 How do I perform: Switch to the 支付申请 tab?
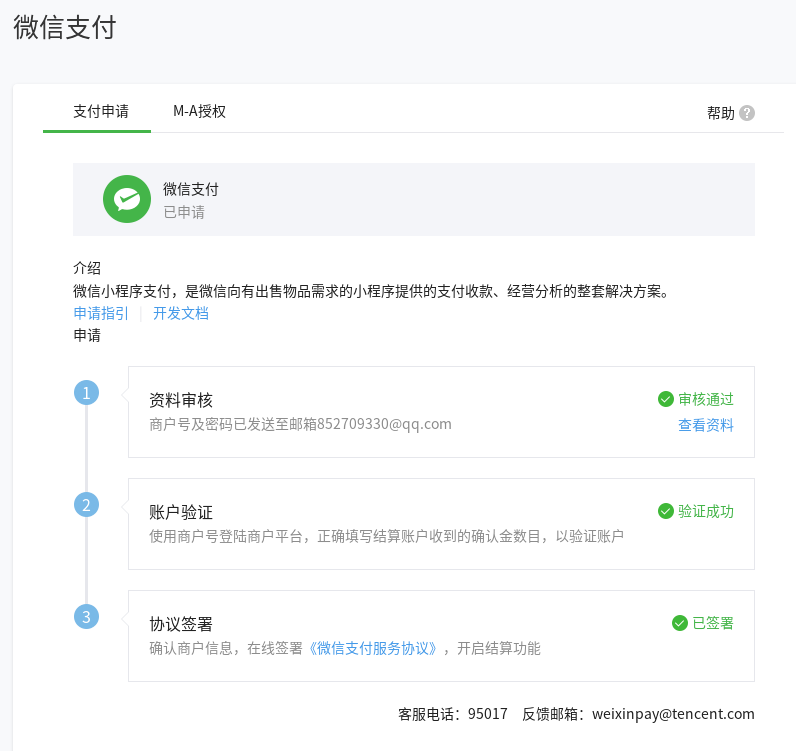(101, 111)
